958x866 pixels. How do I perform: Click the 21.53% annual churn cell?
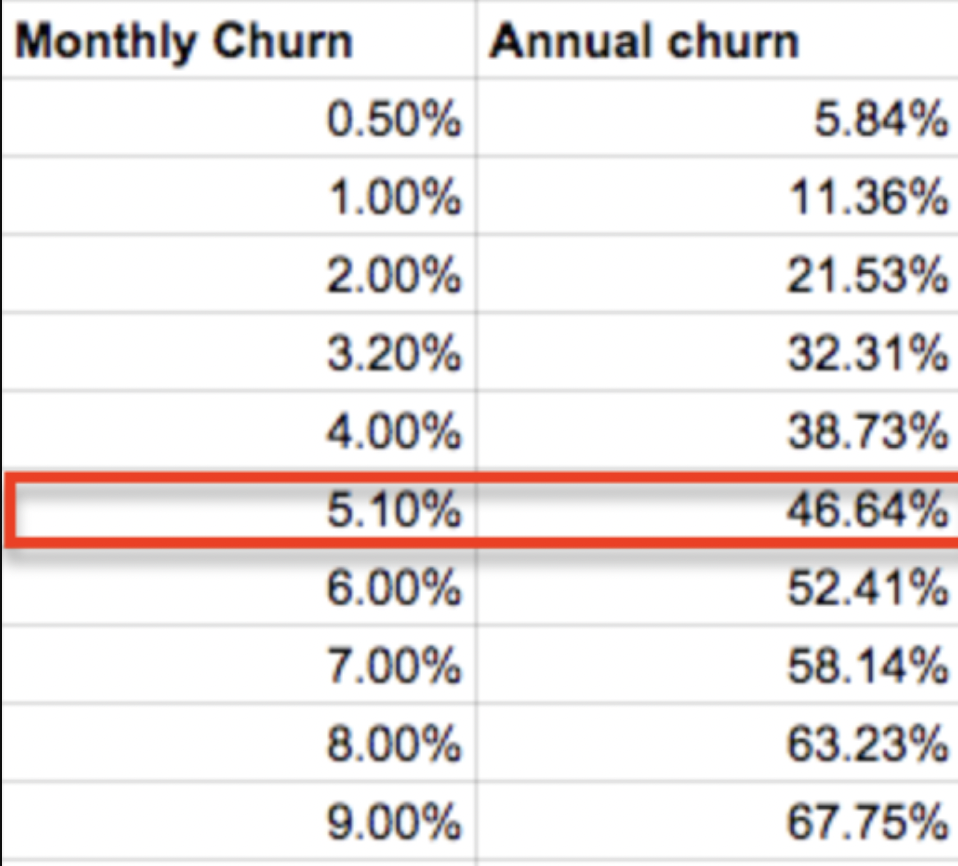717,274
